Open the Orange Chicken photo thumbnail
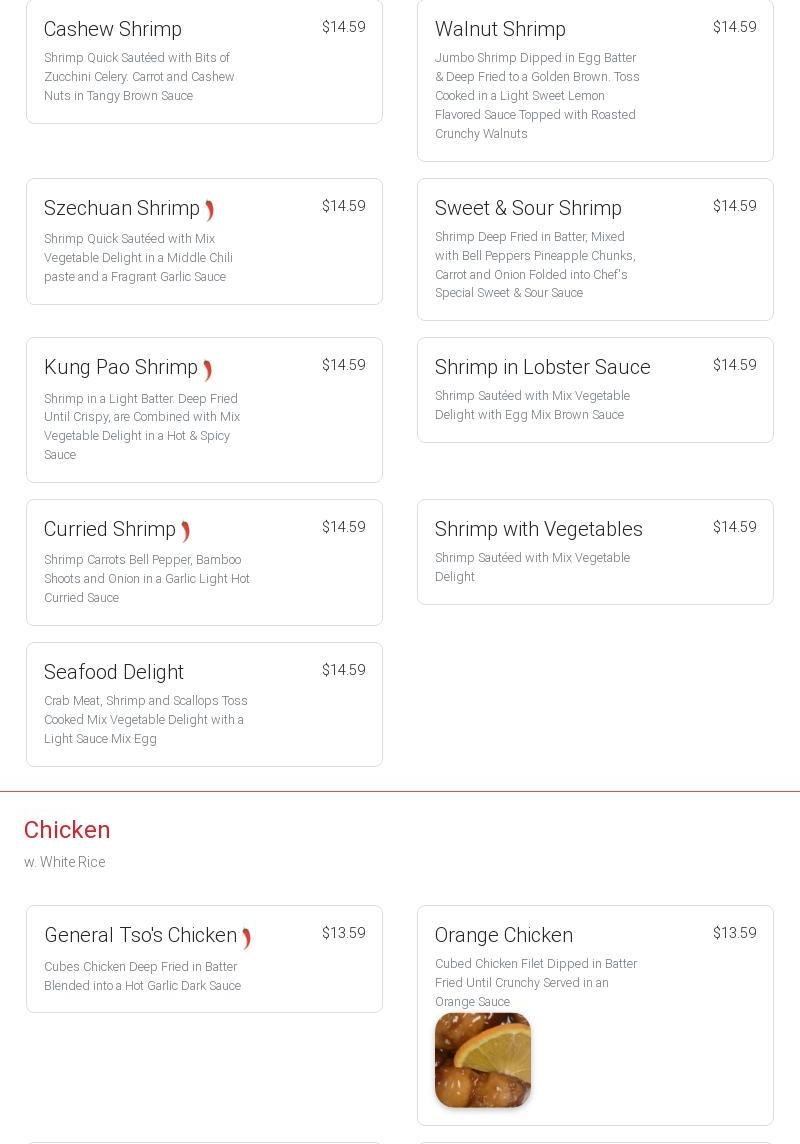Image resolution: width=800 pixels, height=1144 pixels. [x=483, y=1060]
